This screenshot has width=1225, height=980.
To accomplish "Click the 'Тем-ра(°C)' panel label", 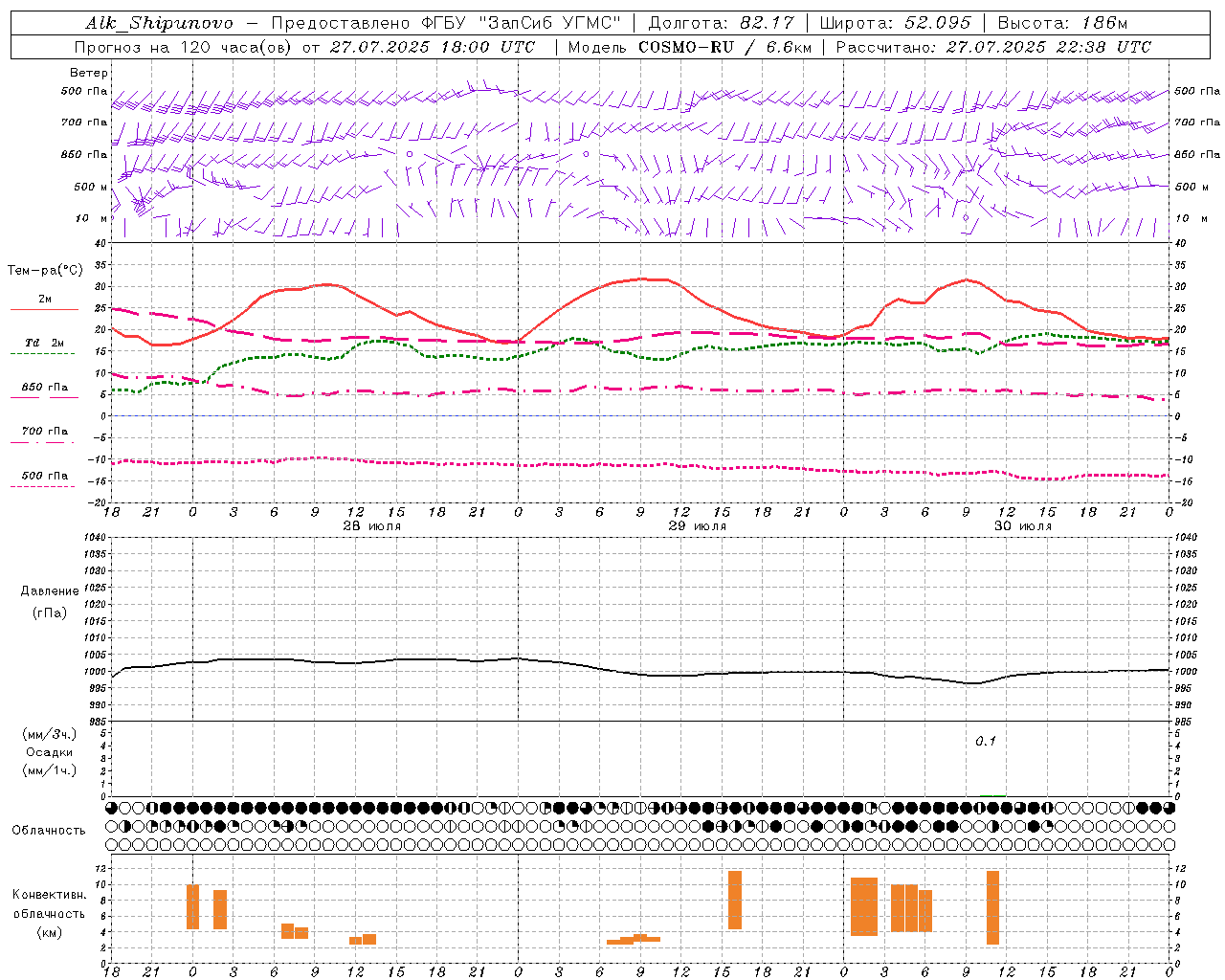I will 45,271.
